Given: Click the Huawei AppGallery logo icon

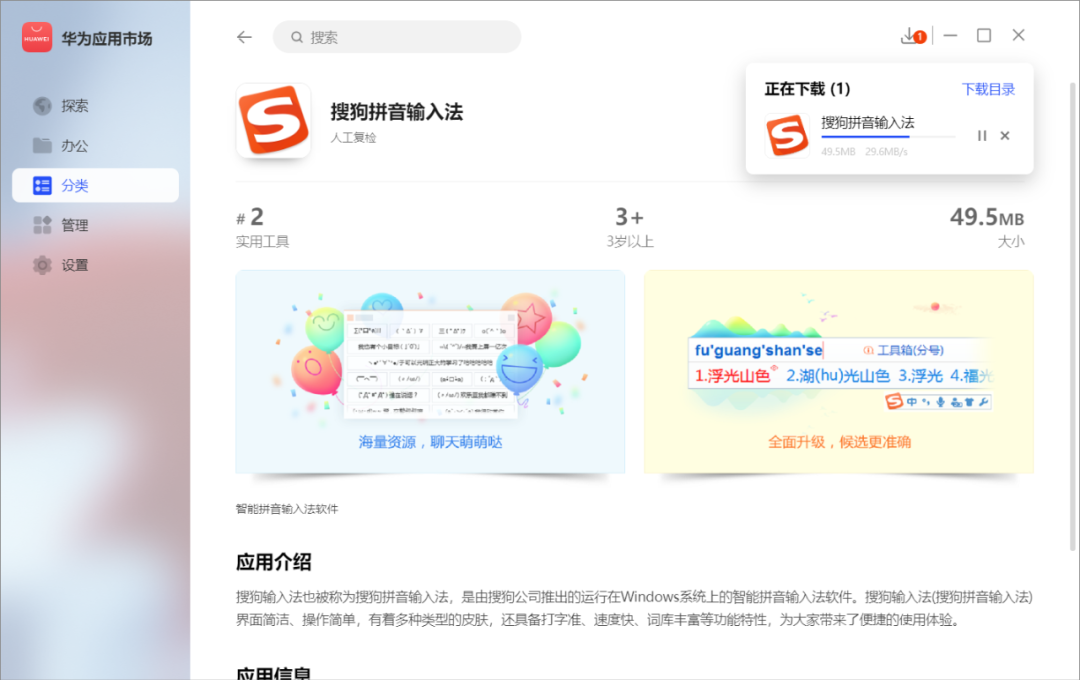Looking at the screenshot, I should point(37,37).
